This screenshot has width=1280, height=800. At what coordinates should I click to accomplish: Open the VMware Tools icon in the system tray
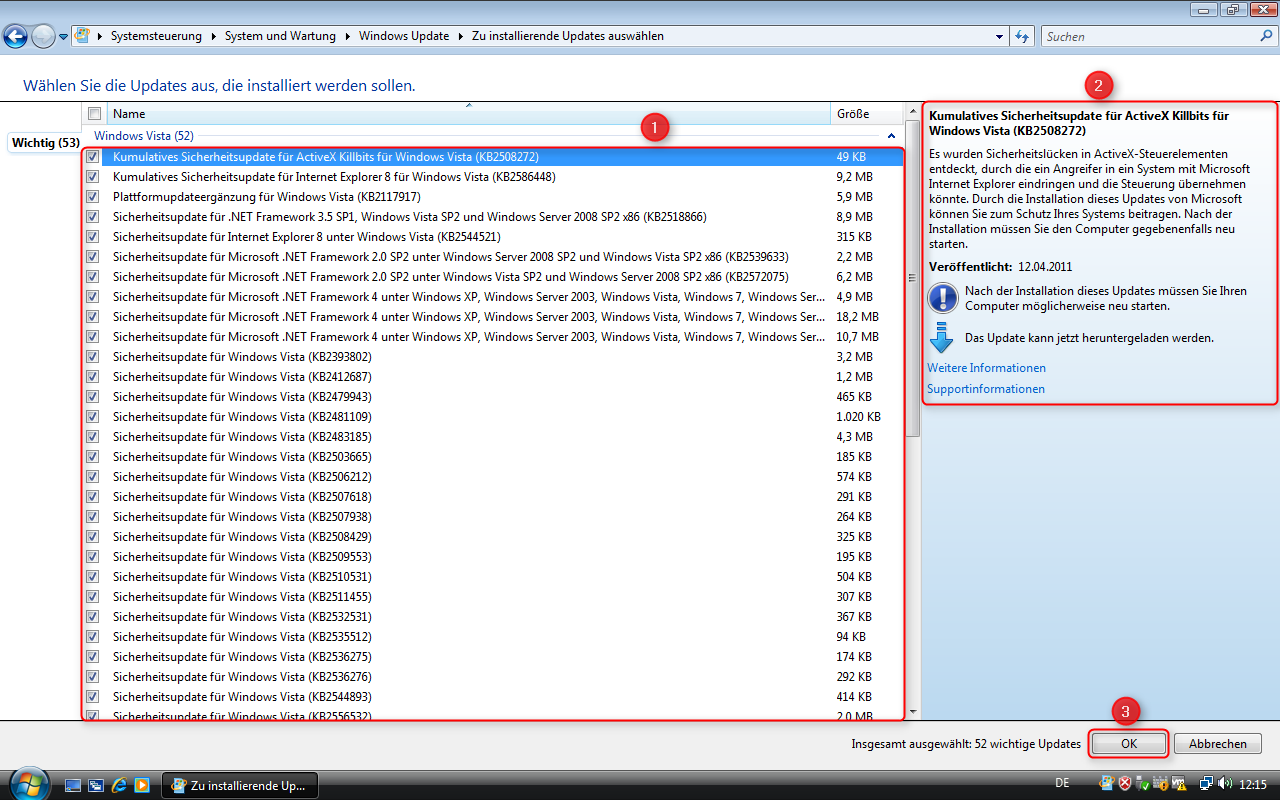pyautogui.click(x=1178, y=785)
